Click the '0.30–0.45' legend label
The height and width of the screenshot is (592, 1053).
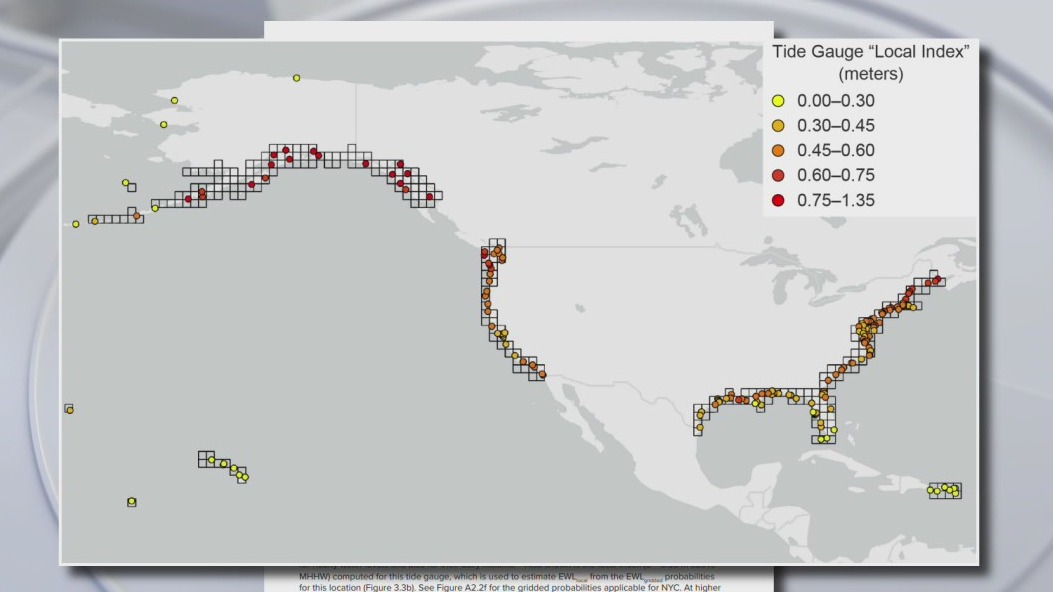835,126
